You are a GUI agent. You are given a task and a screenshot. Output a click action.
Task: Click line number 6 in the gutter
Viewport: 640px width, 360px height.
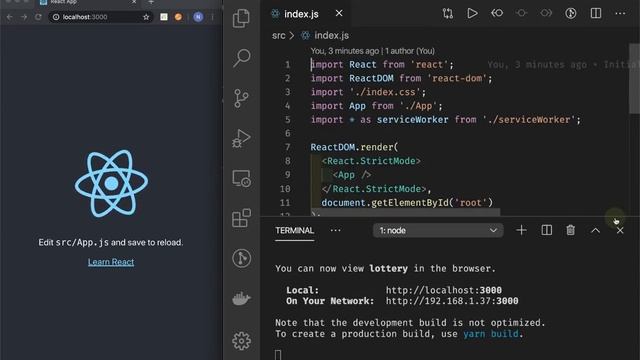(x=287, y=133)
